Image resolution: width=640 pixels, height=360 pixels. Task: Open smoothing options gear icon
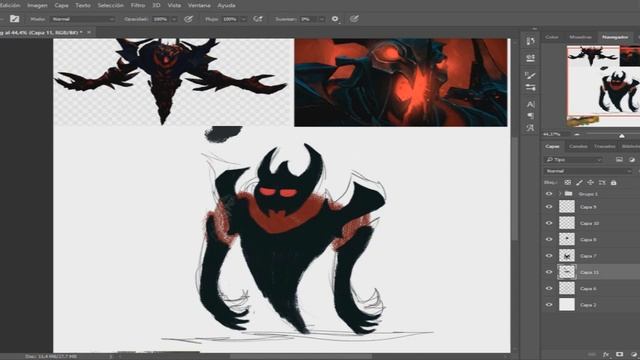pos(335,19)
